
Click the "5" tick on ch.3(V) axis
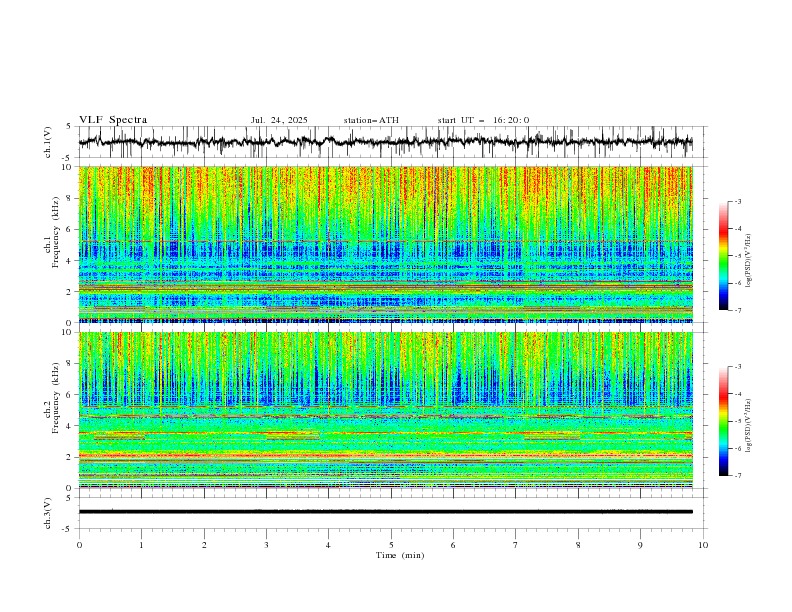tap(69, 498)
